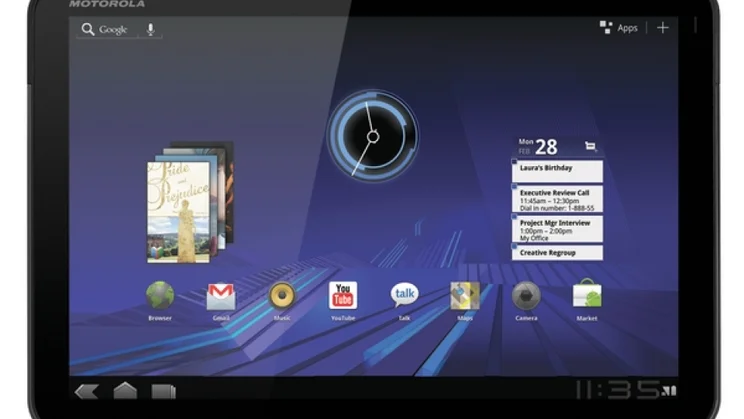744x419 pixels.
Task: Open the Camera app
Action: pyautogui.click(x=526, y=296)
